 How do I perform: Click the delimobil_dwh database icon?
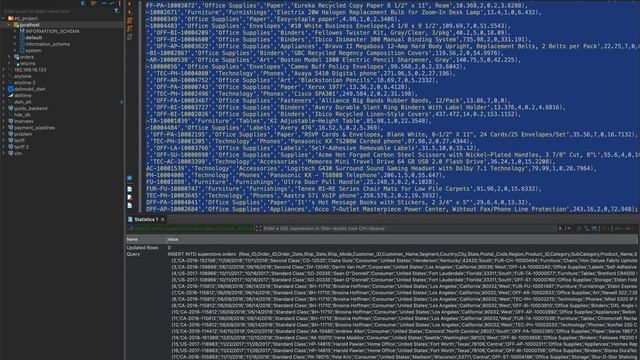11,89
